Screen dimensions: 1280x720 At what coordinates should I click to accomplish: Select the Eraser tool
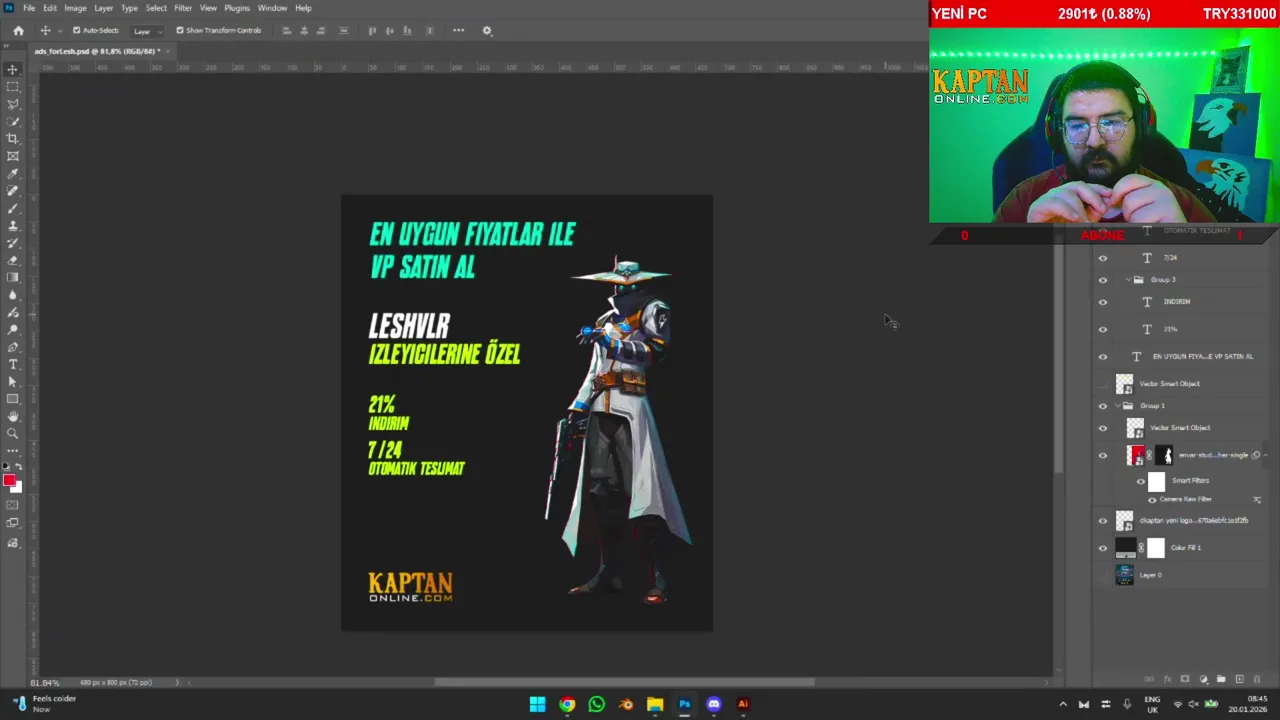click(x=13, y=260)
